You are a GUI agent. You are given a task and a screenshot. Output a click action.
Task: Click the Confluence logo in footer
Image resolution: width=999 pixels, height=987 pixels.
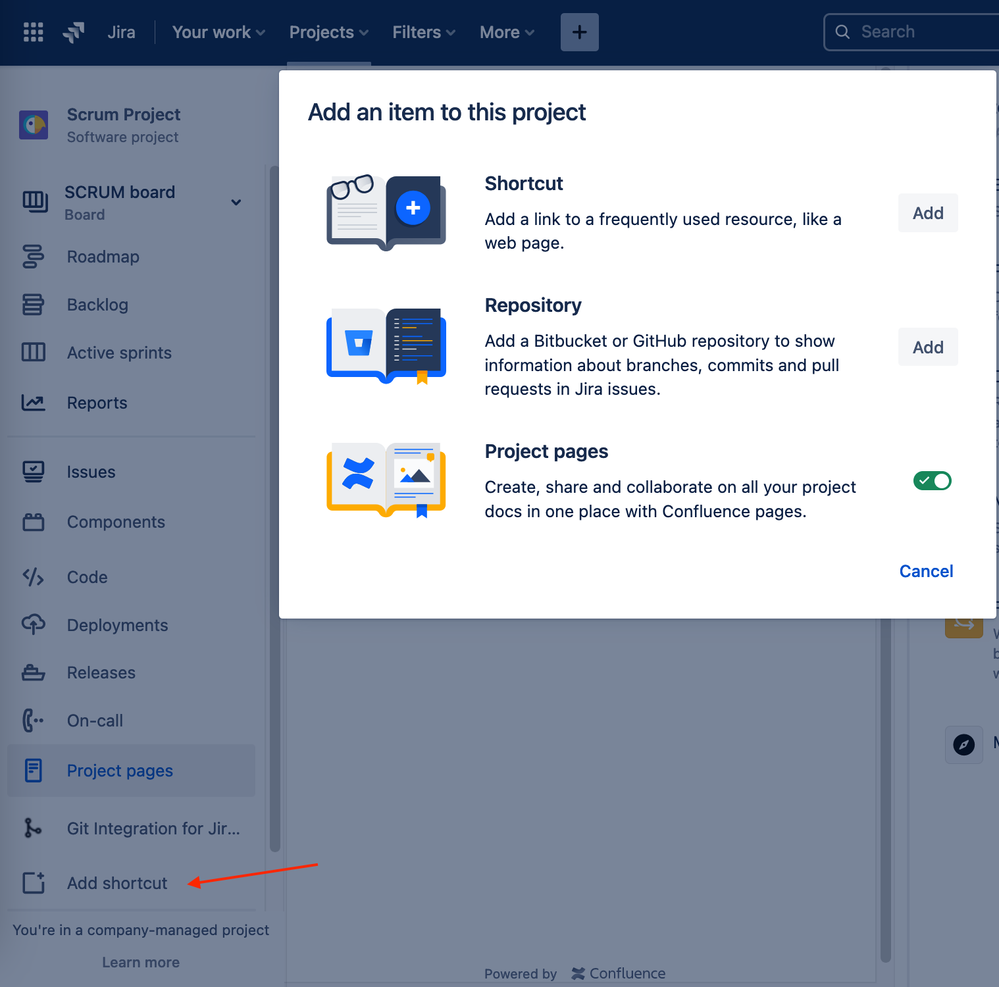(578, 973)
